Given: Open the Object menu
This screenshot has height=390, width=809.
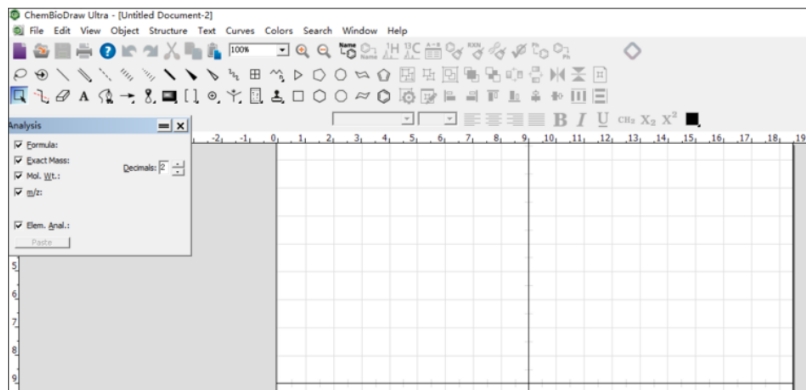Looking at the screenshot, I should coord(125,31).
